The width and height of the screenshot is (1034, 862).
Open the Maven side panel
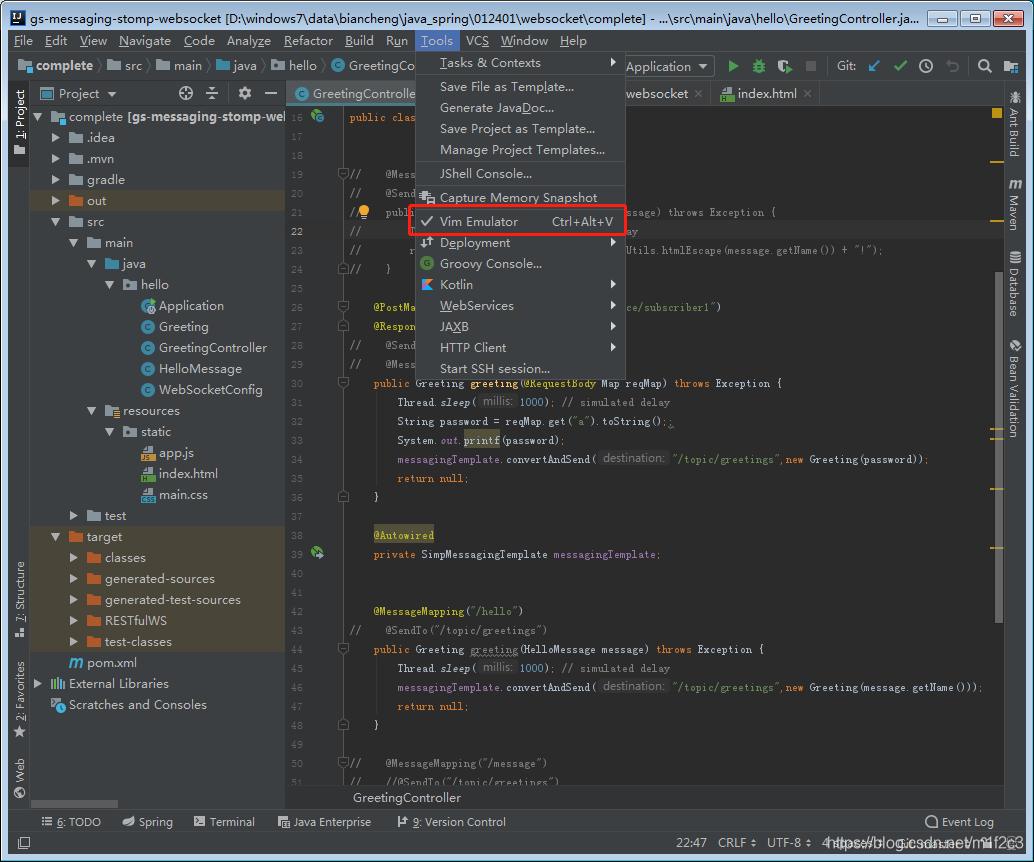click(x=1014, y=204)
